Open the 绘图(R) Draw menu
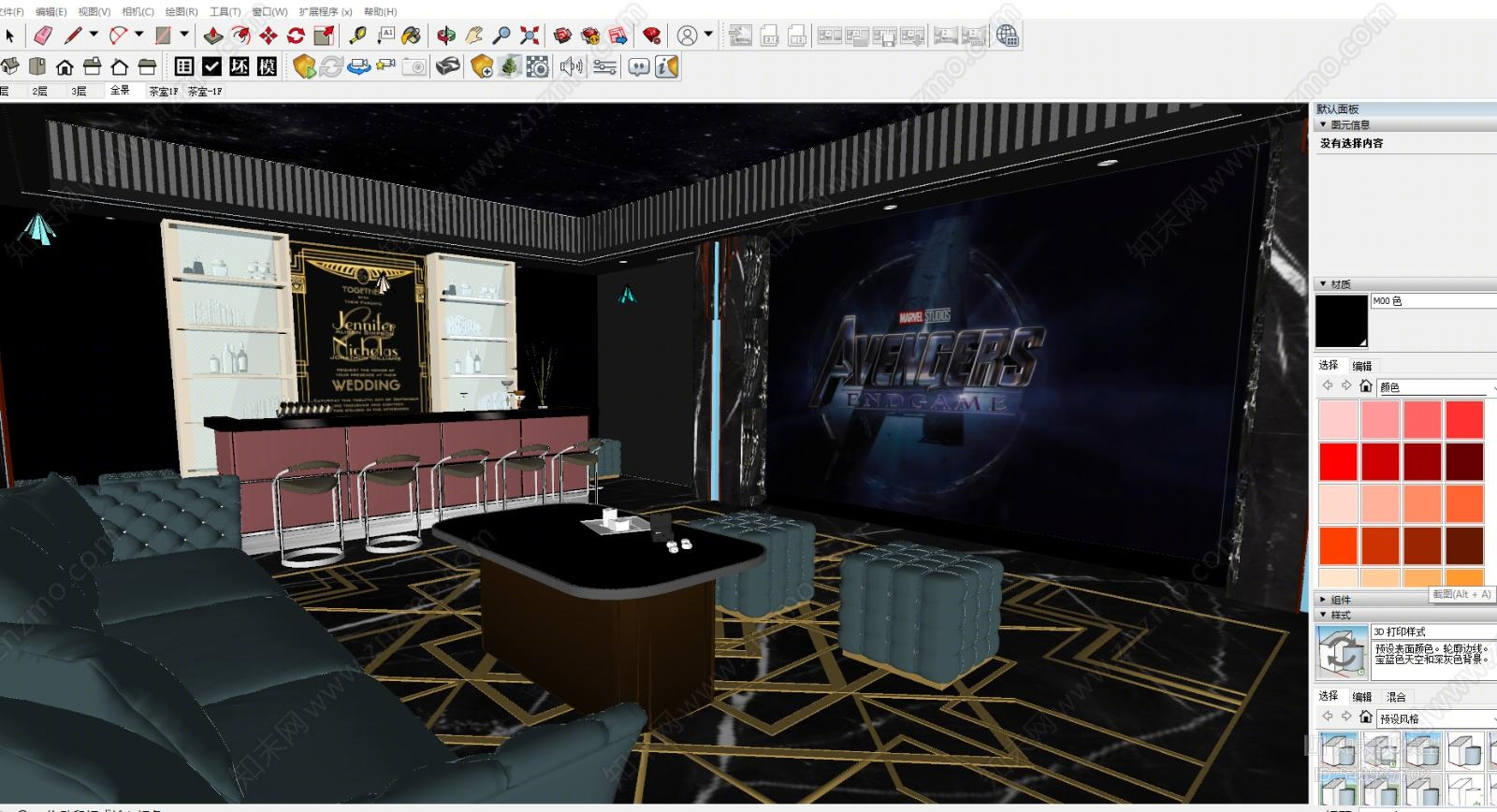This screenshot has height=812, width=1497. tap(181, 11)
